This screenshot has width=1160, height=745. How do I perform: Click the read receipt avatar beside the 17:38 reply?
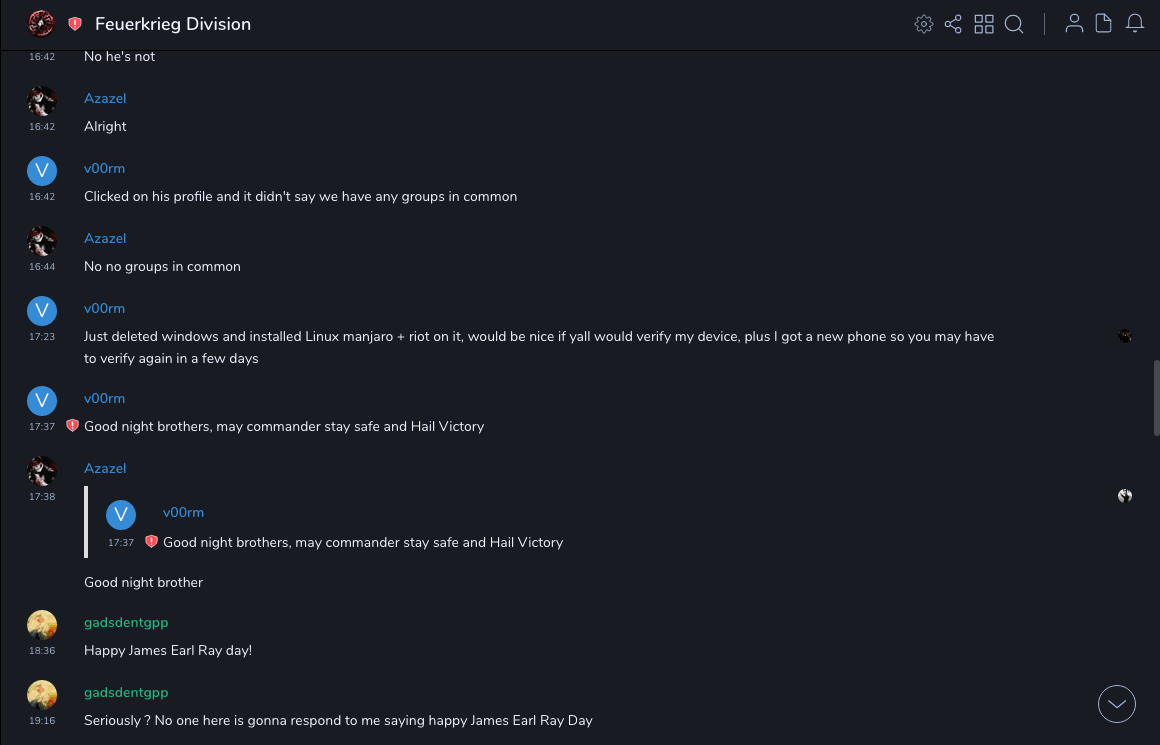tap(1125, 496)
